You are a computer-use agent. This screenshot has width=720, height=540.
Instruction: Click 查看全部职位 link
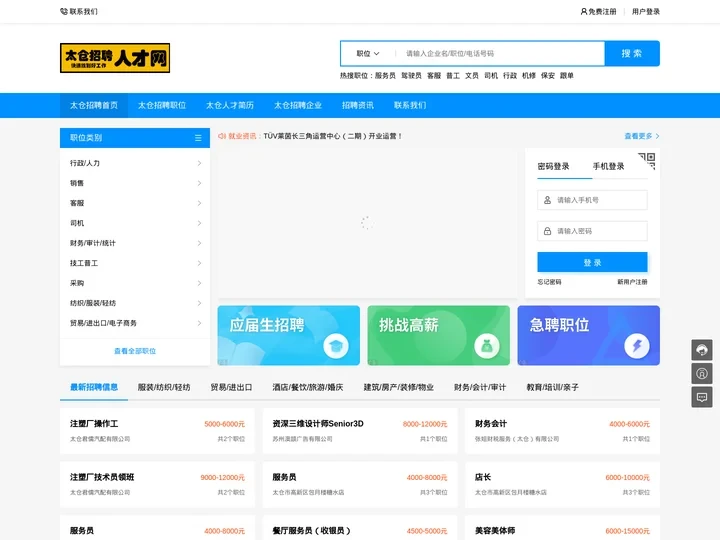135,351
